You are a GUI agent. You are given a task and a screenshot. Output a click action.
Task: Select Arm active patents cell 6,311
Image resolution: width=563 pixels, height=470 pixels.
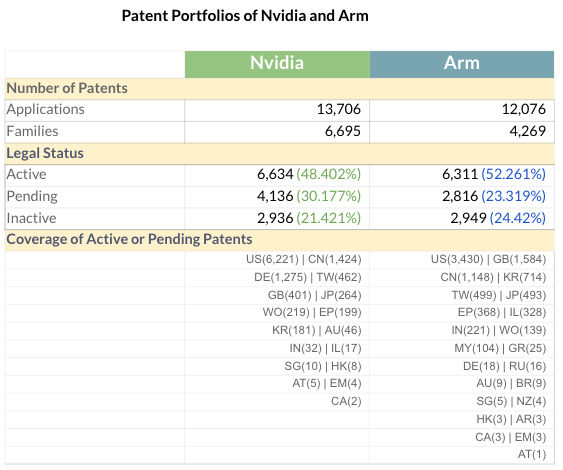[x=462, y=175]
